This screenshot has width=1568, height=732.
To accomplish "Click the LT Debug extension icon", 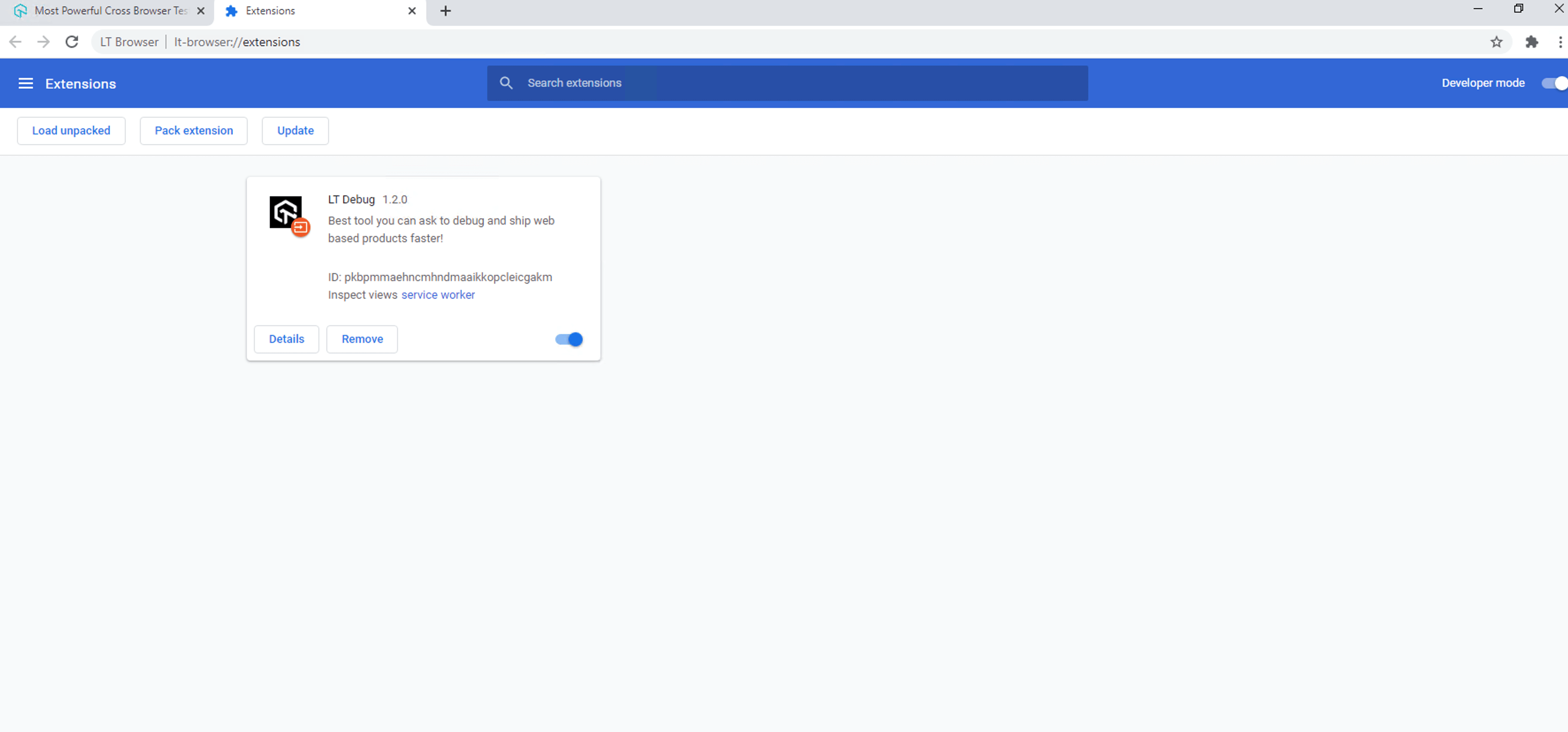I will tap(286, 212).
